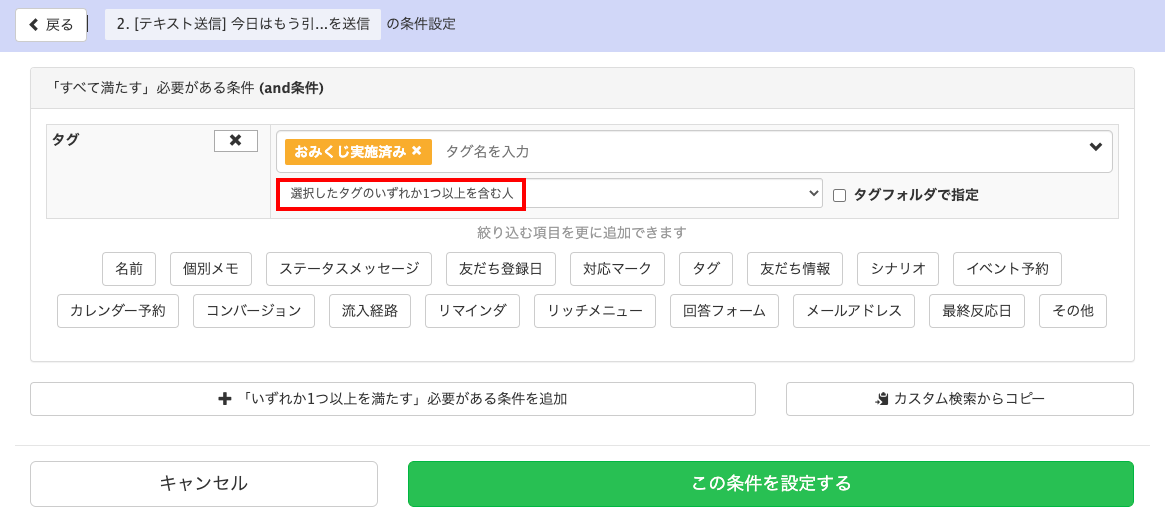Add a 名前 filter condition

(129, 269)
